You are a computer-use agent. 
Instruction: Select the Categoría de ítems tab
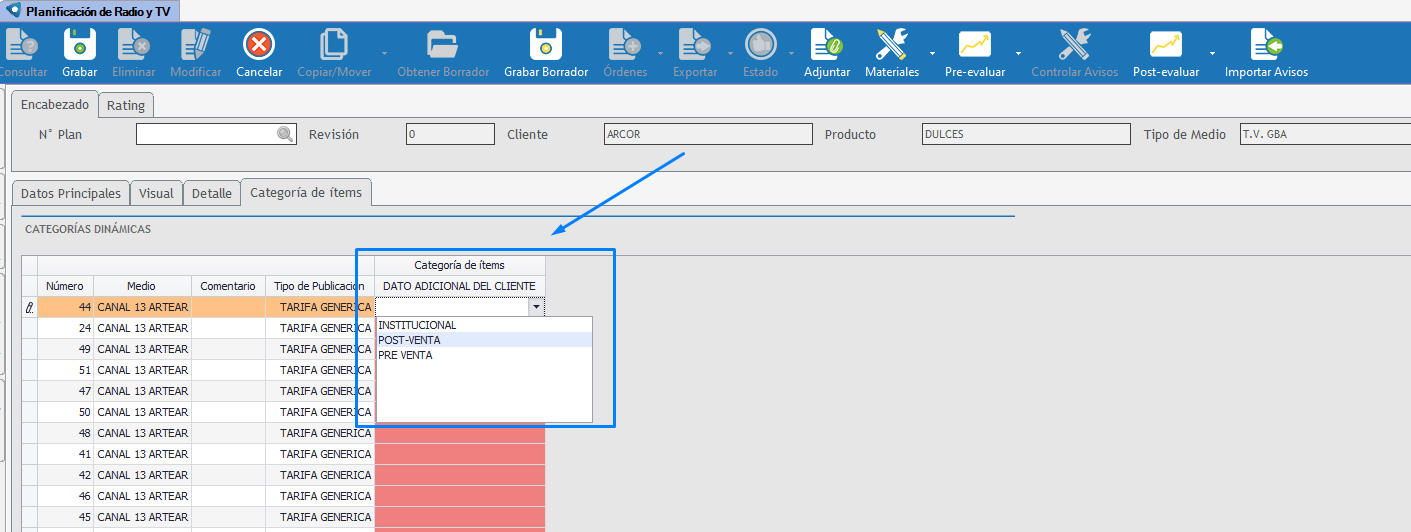click(x=306, y=192)
